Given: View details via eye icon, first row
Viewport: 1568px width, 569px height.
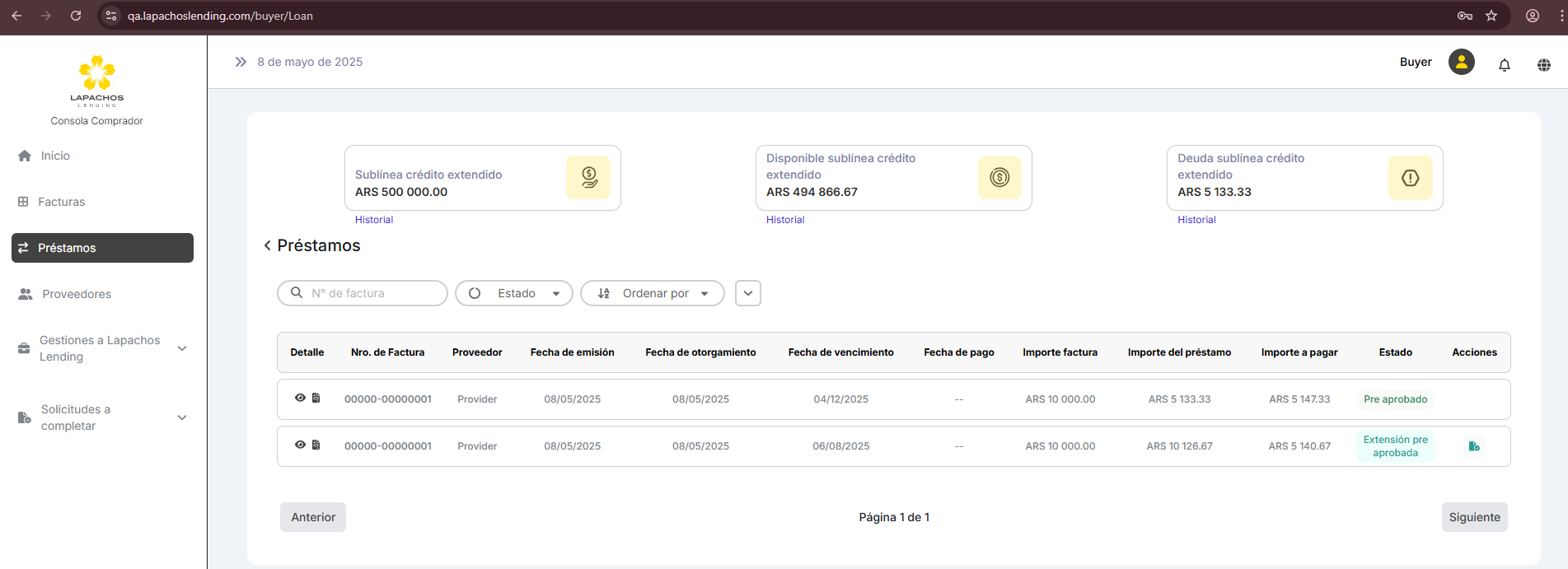Looking at the screenshot, I should tap(300, 398).
